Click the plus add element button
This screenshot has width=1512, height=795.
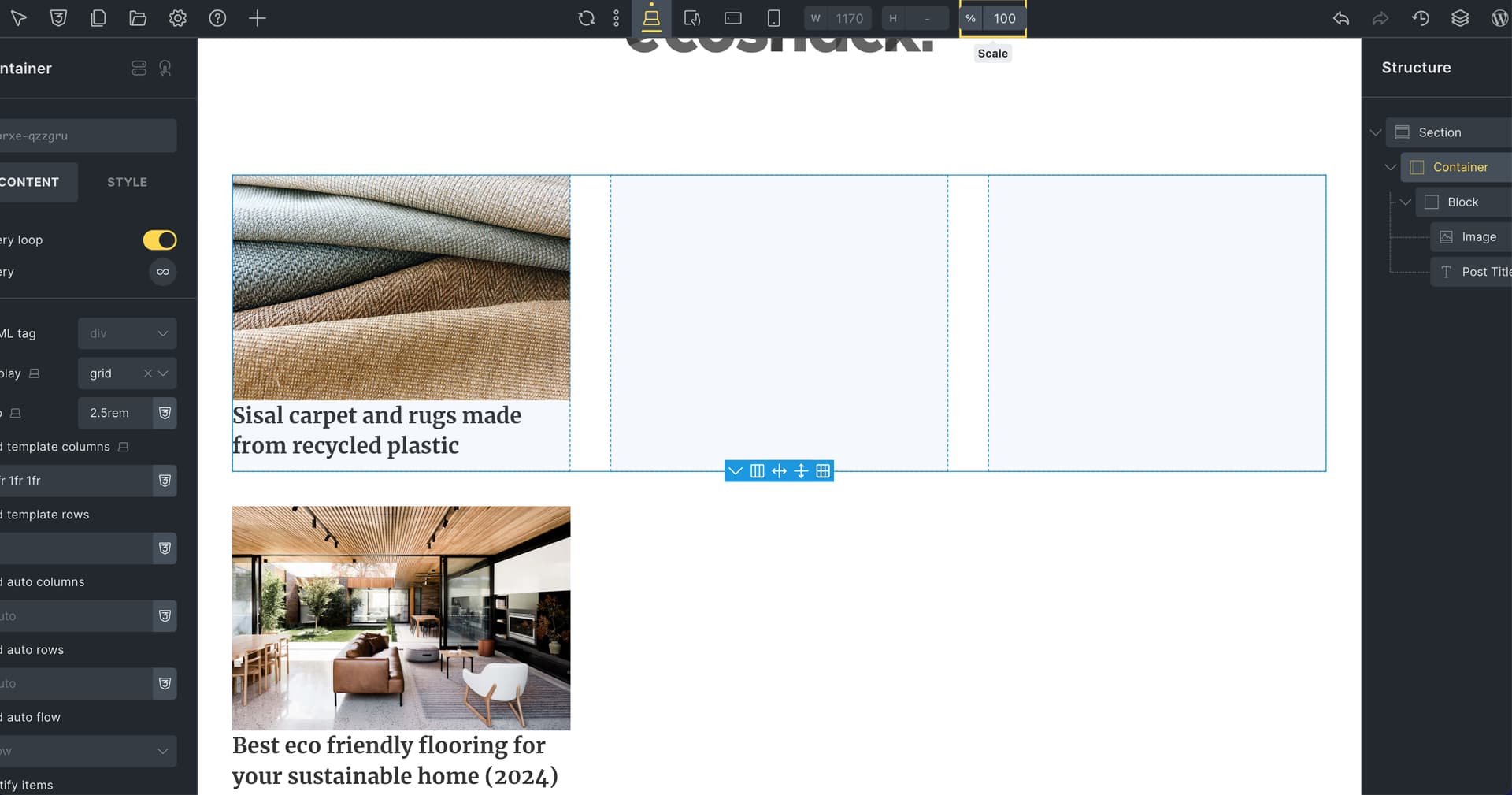(x=258, y=18)
